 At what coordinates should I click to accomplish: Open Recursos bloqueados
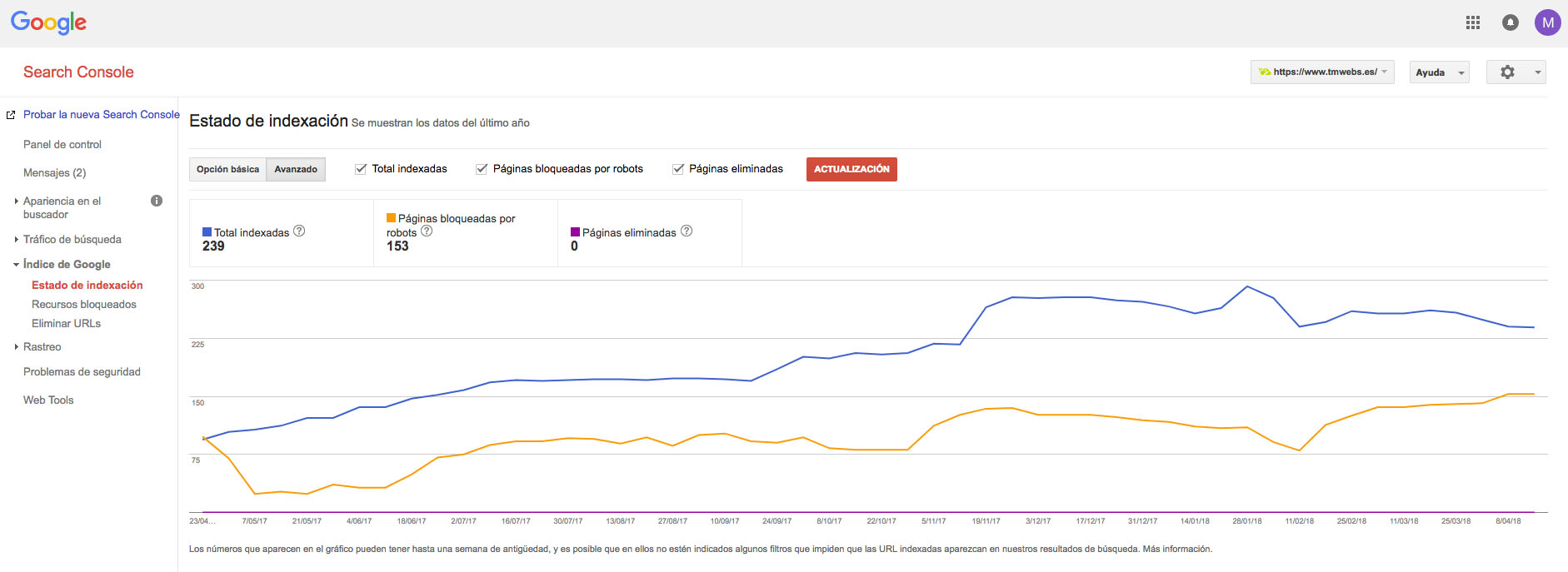[84, 304]
